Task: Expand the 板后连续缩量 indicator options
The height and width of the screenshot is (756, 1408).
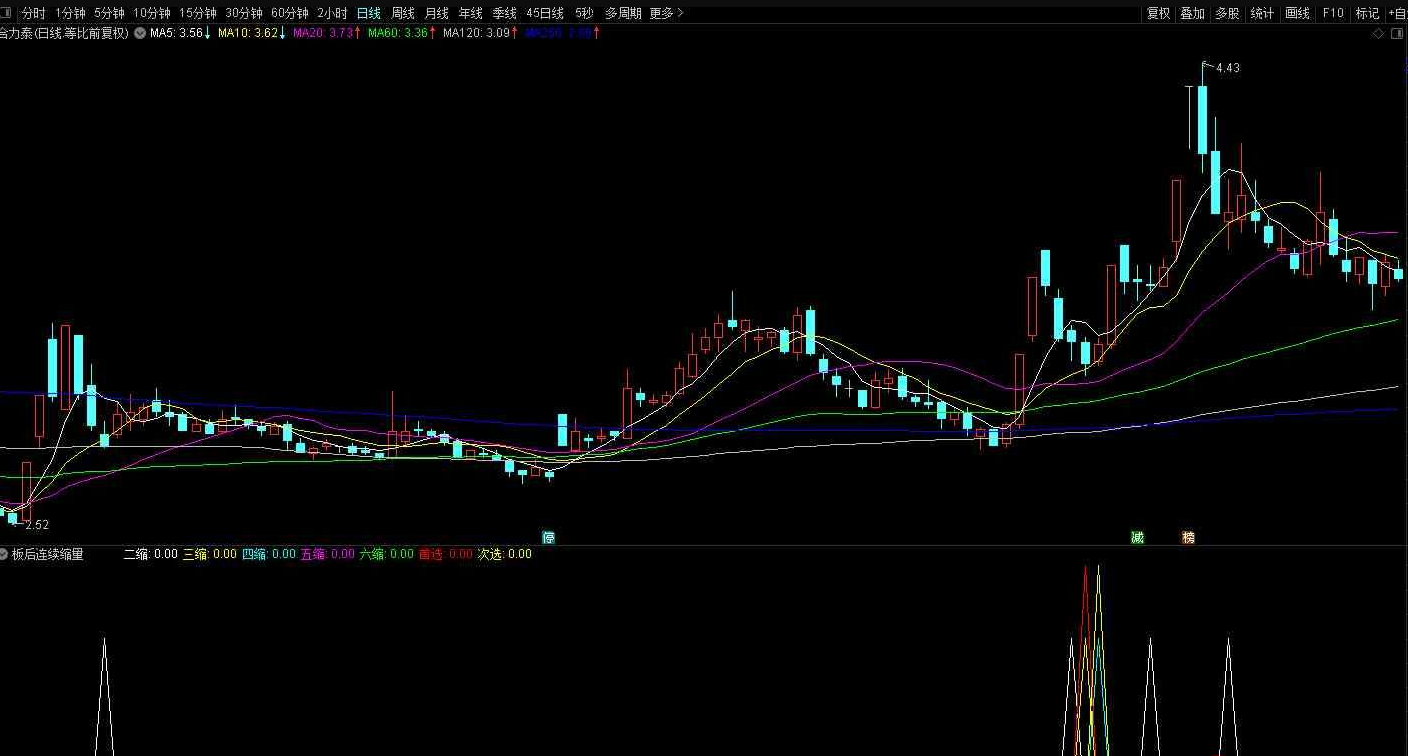Action: (5, 553)
